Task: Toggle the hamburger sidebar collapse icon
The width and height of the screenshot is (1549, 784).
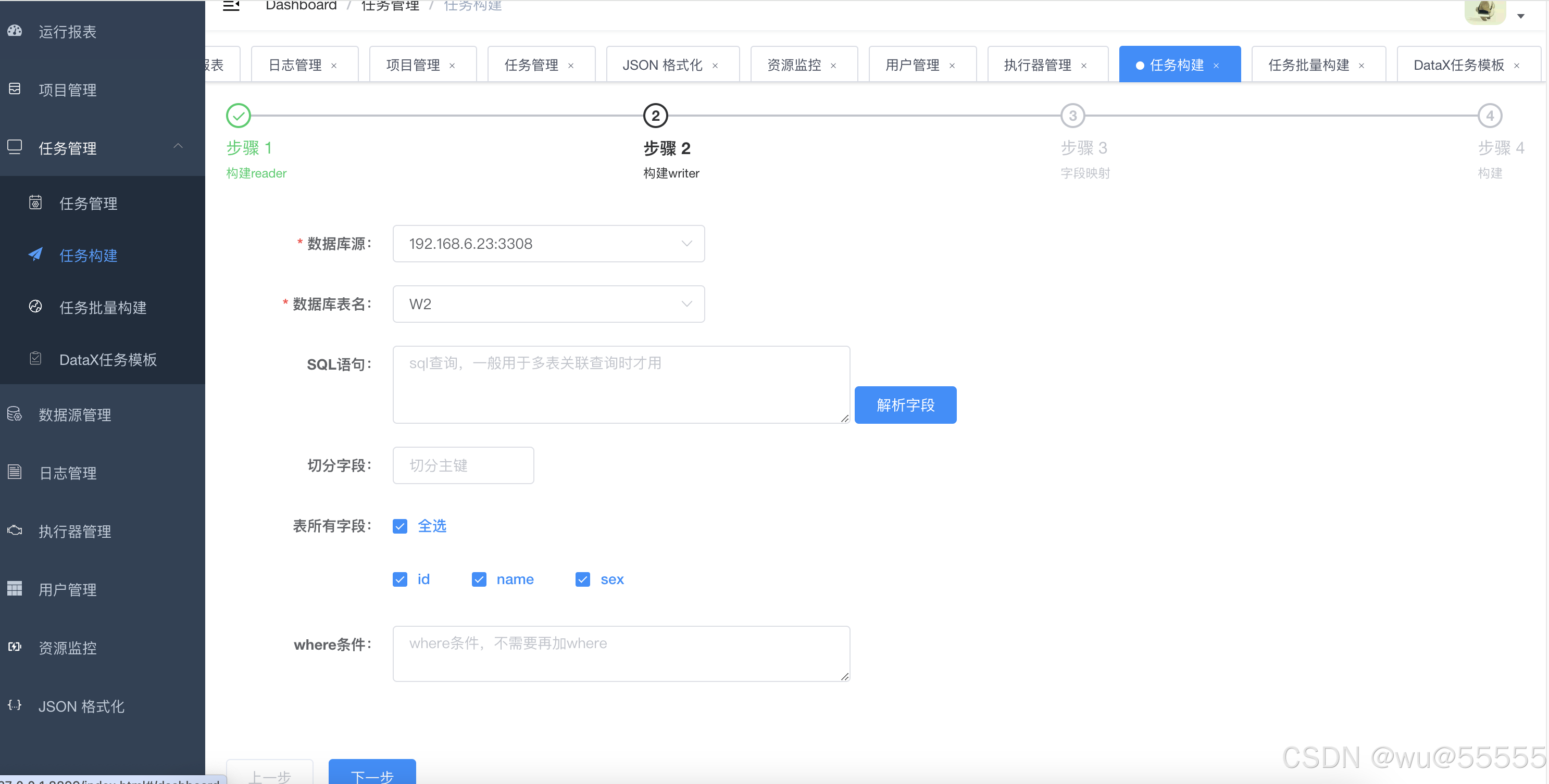Action: point(231,6)
